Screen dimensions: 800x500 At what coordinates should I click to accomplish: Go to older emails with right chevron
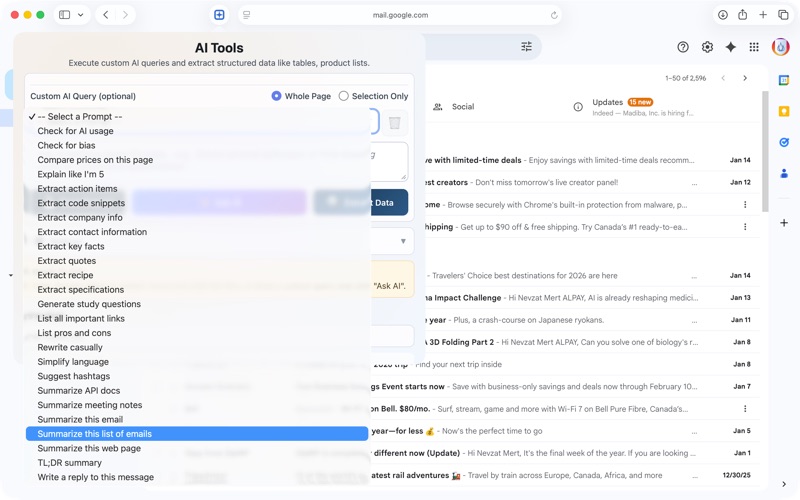[745, 78]
